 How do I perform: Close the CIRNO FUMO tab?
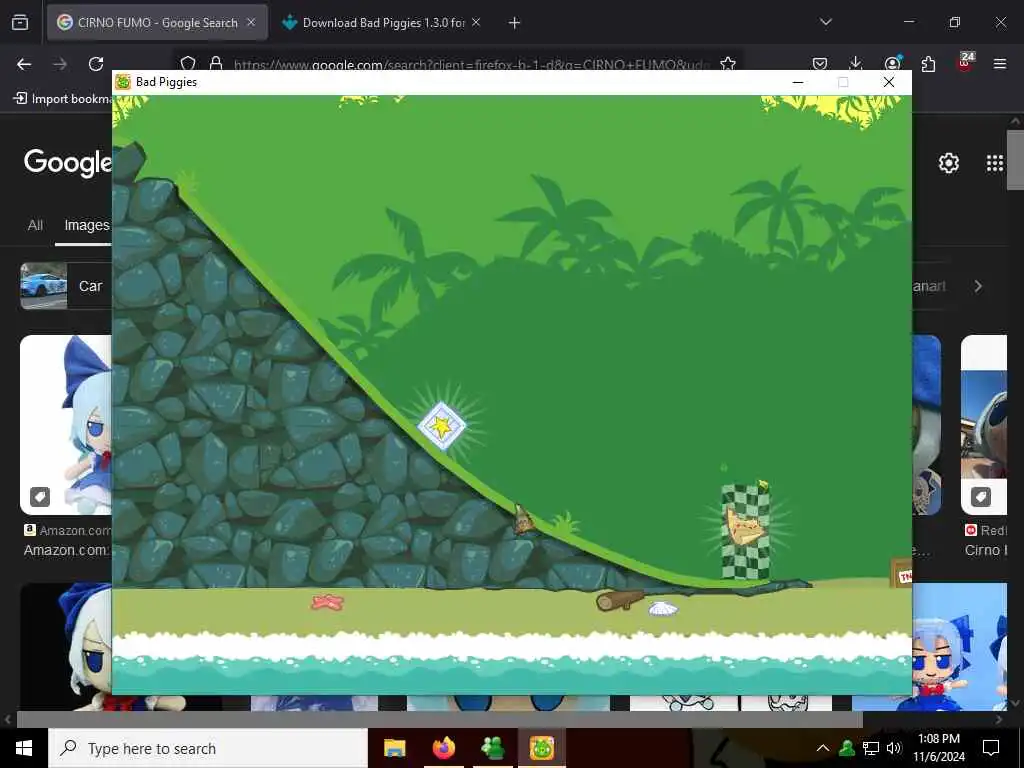(x=251, y=22)
